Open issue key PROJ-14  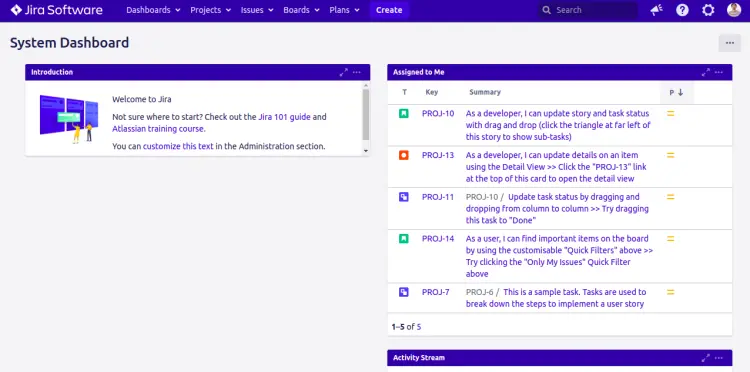(438, 238)
